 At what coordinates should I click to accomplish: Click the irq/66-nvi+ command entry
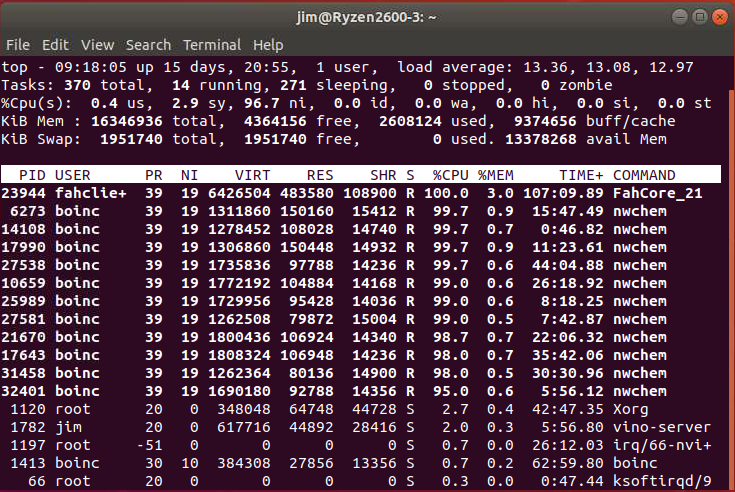662,445
